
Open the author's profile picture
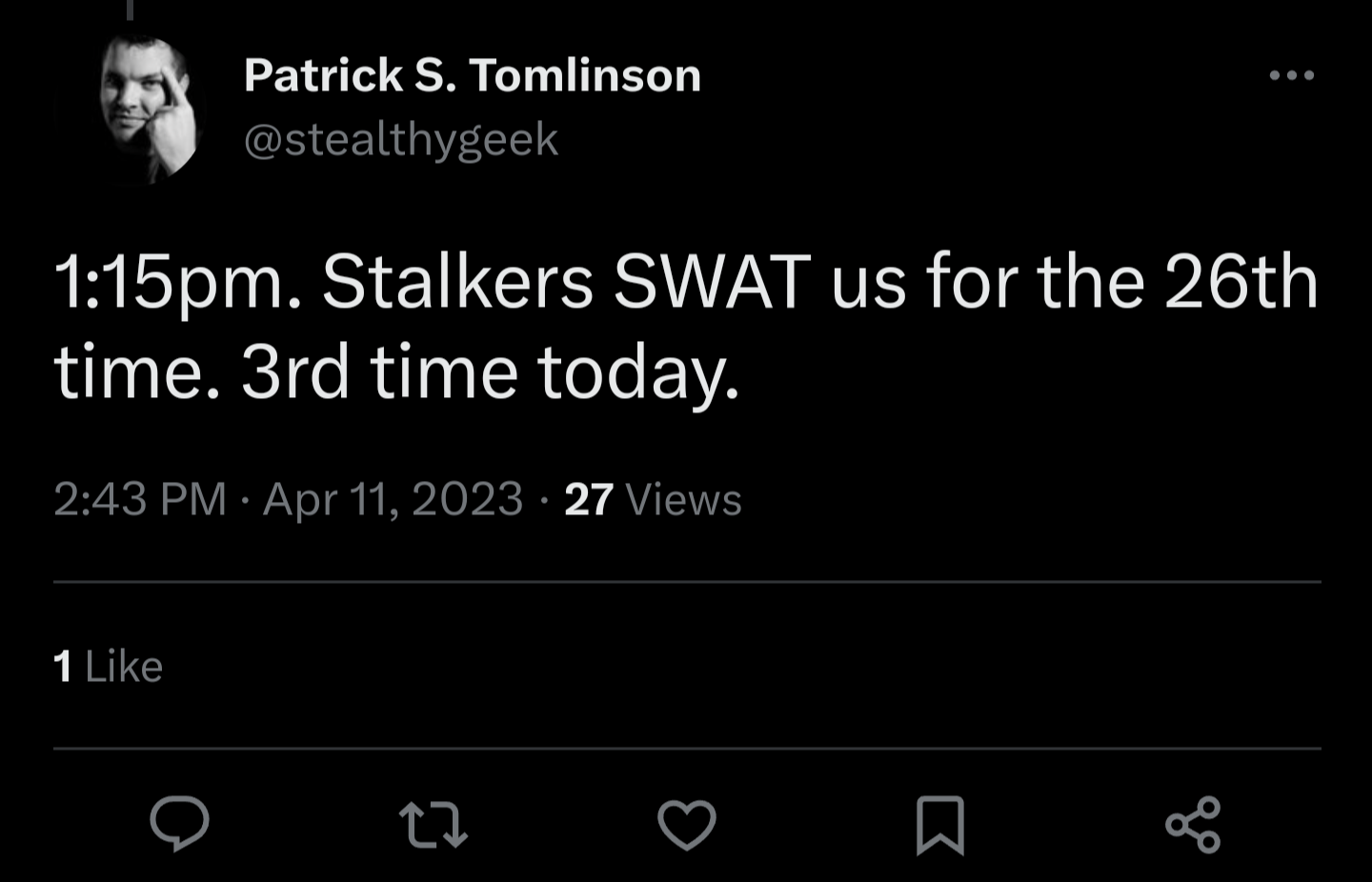[149, 107]
